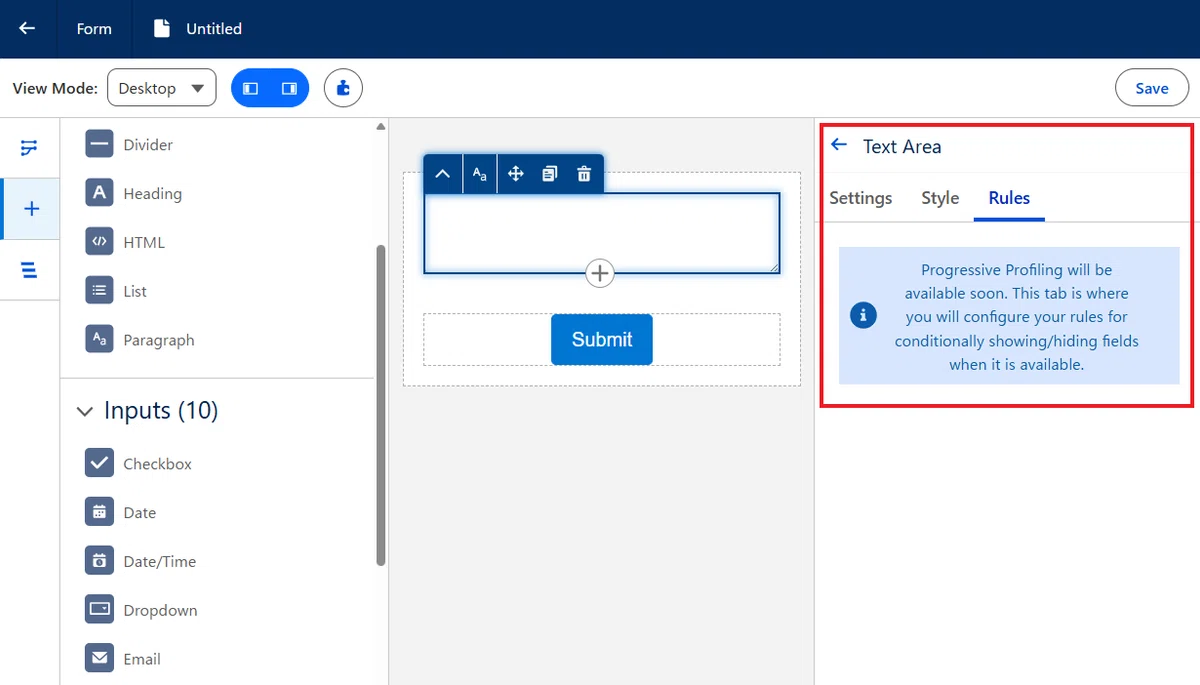This screenshot has width=1200, height=685.
Task: Click the info icon in the notice
Action: tap(863, 316)
